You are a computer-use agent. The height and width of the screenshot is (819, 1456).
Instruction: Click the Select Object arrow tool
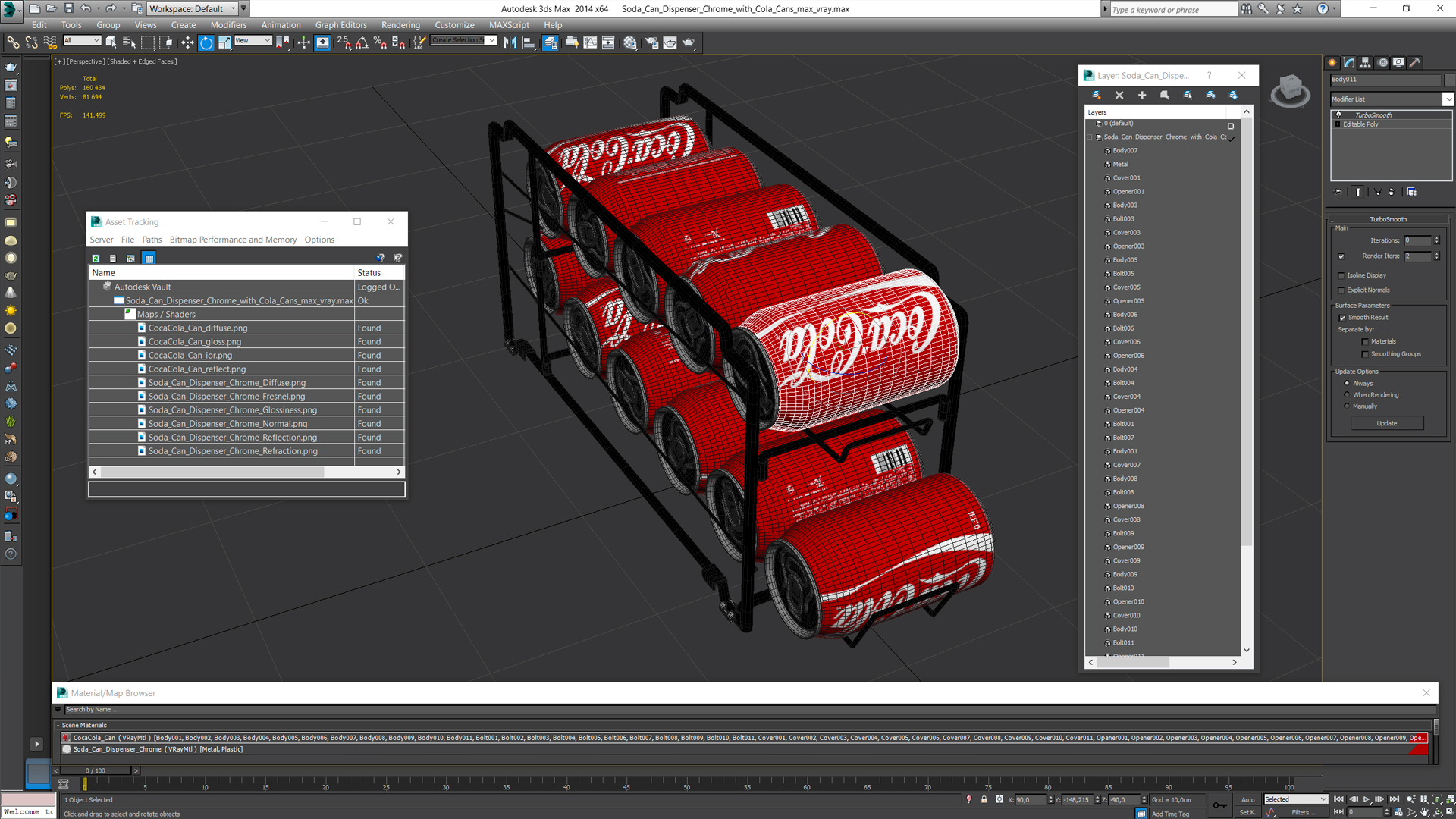pos(111,42)
